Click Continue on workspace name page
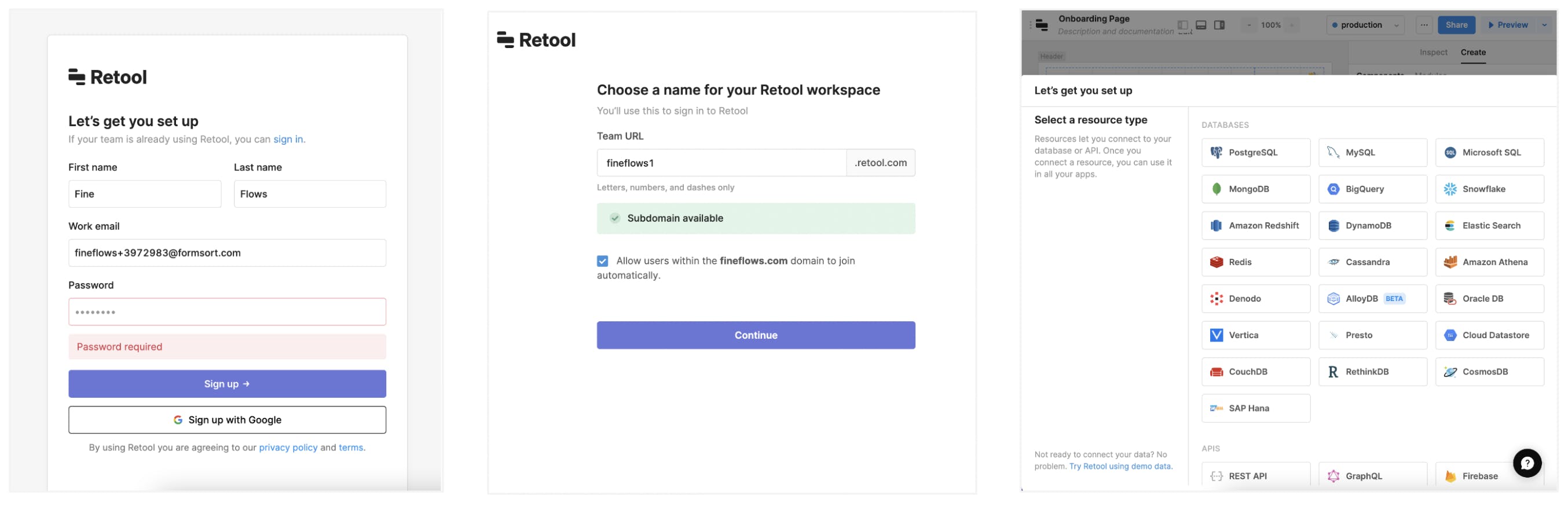 756,336
